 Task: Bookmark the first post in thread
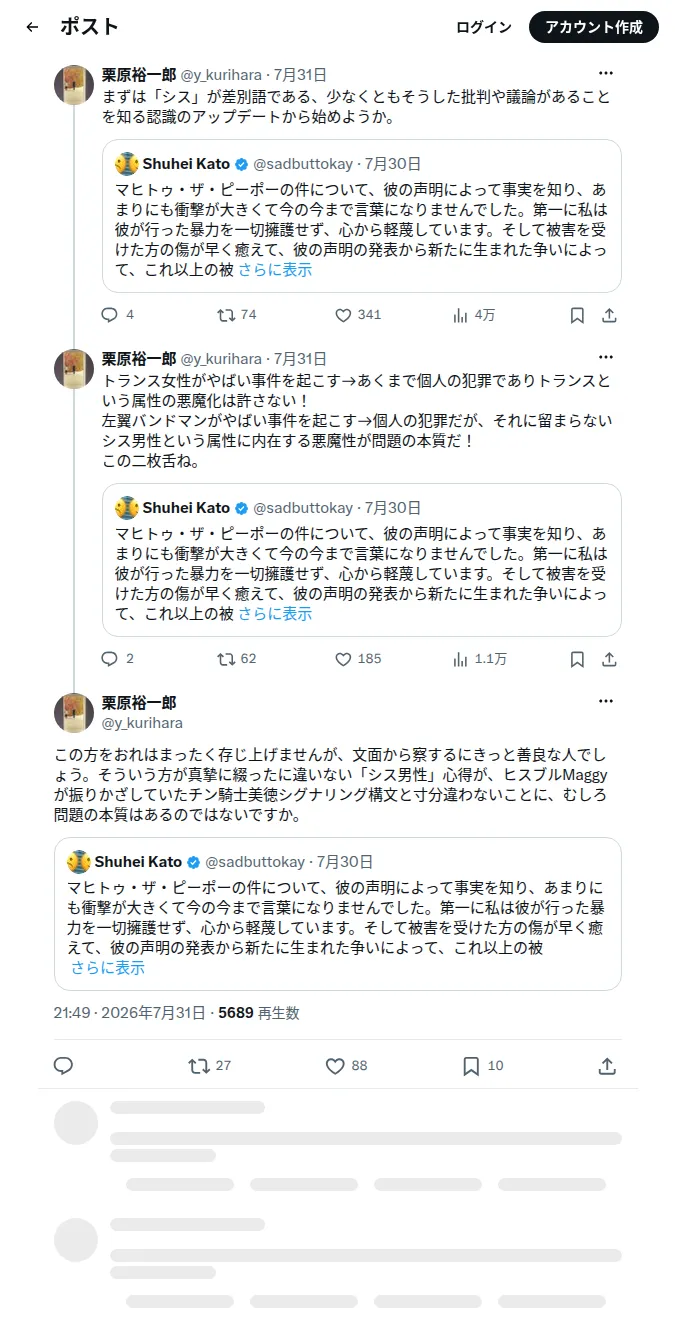577,315
